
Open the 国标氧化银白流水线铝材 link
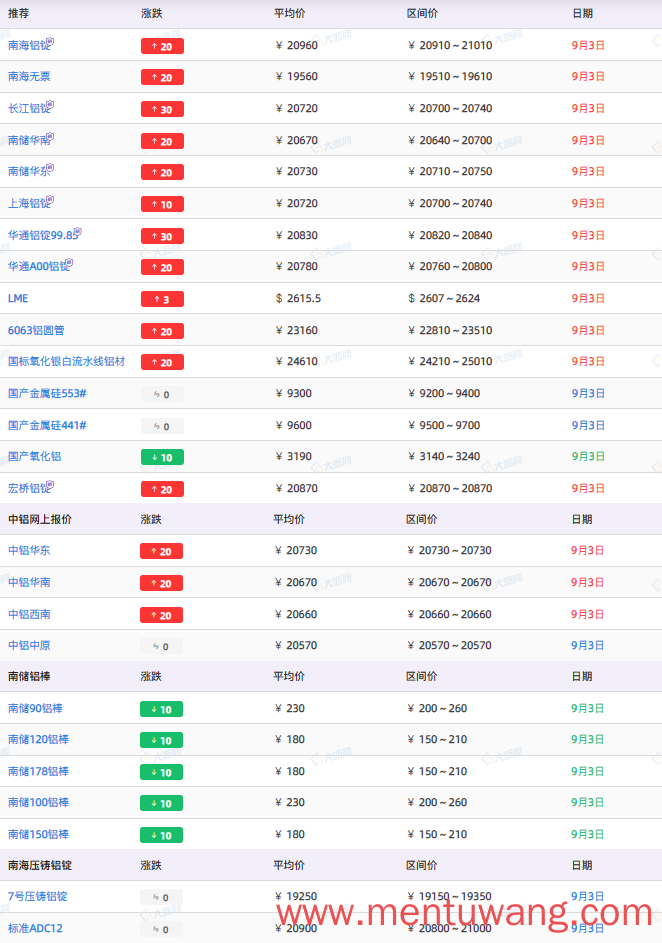[x=66, y=361]
